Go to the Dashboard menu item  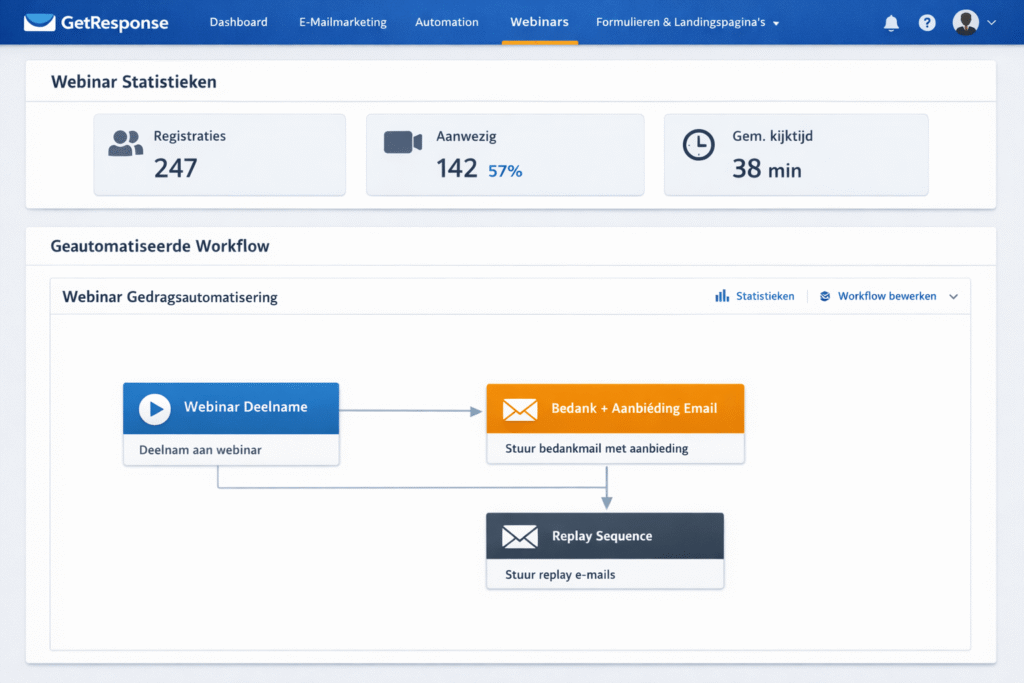(x=238, y=22)
